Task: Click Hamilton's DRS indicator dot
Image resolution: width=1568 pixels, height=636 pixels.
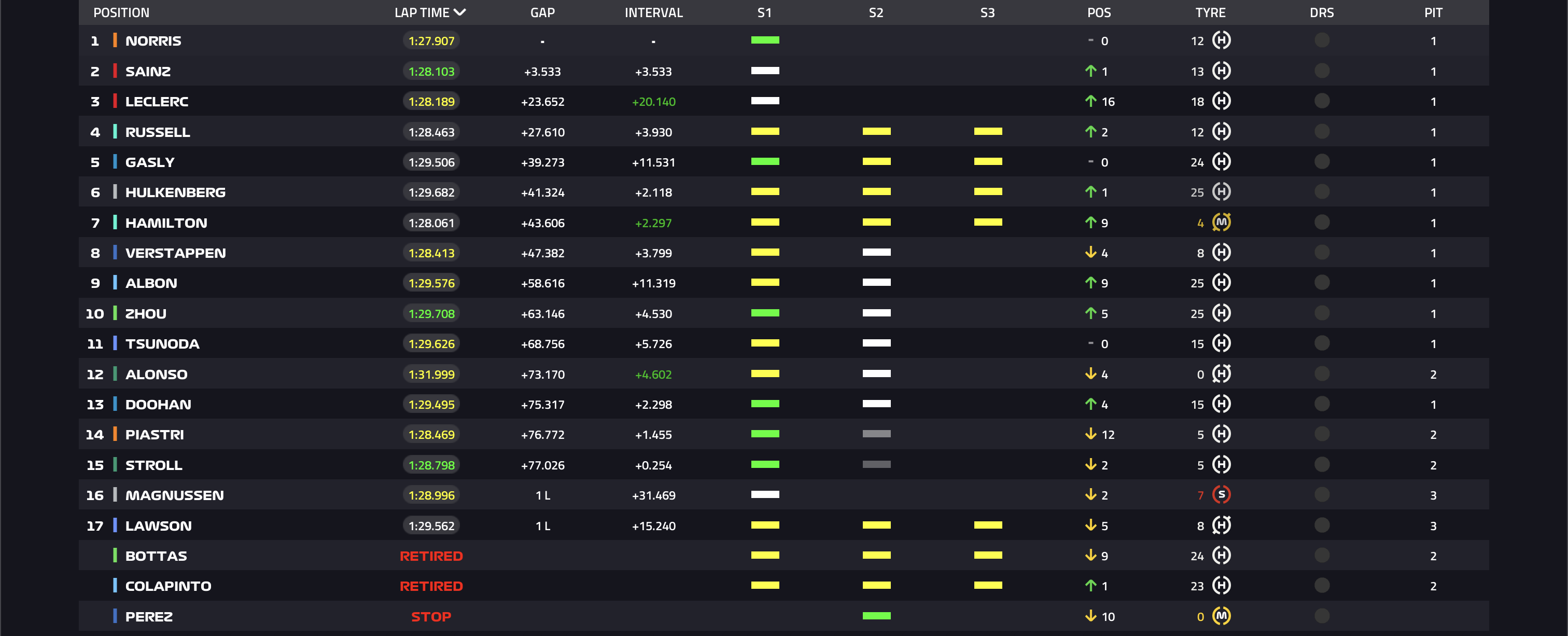Action: pyautogui.click(x=1322, y=223)
